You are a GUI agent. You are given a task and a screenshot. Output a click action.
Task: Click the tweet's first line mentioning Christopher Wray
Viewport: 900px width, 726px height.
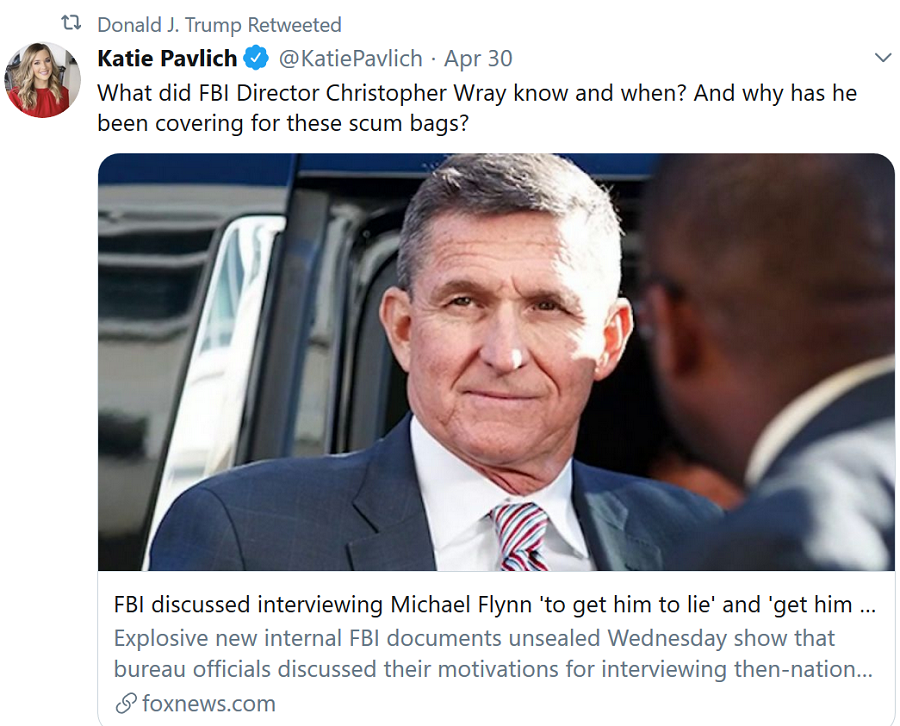pos(476,92)
